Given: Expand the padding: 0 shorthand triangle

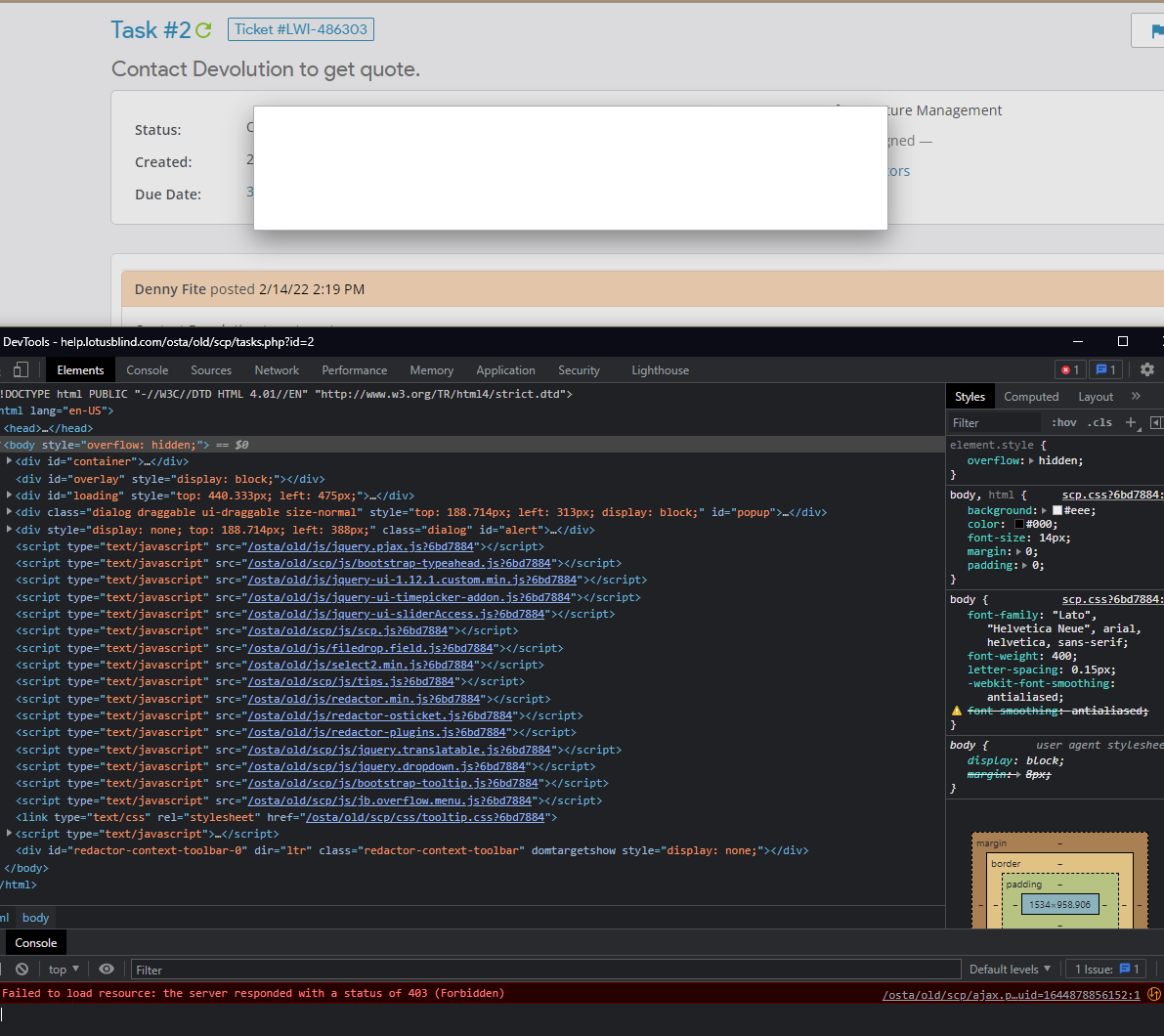Looking at the screenshot, I should point(1024,566).
